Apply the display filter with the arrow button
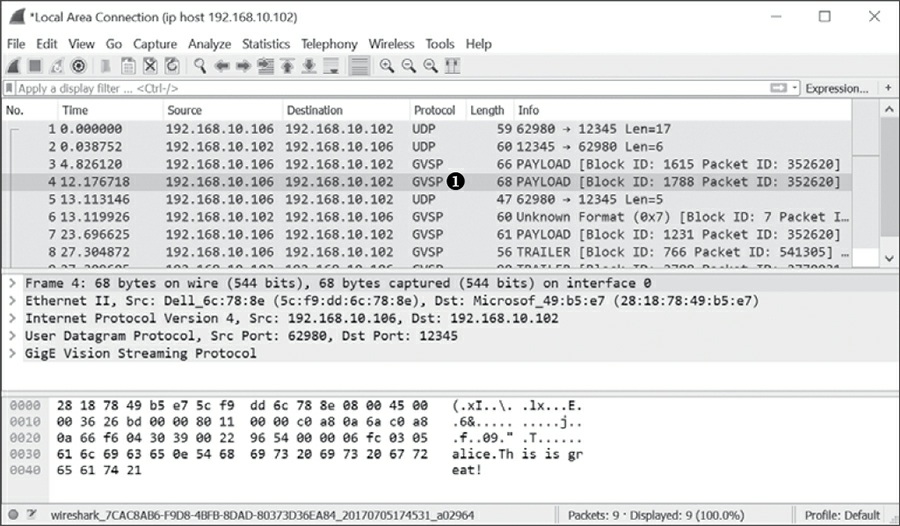Image resolution: width=900 pixels, height=526 pixels. point(778,88)
